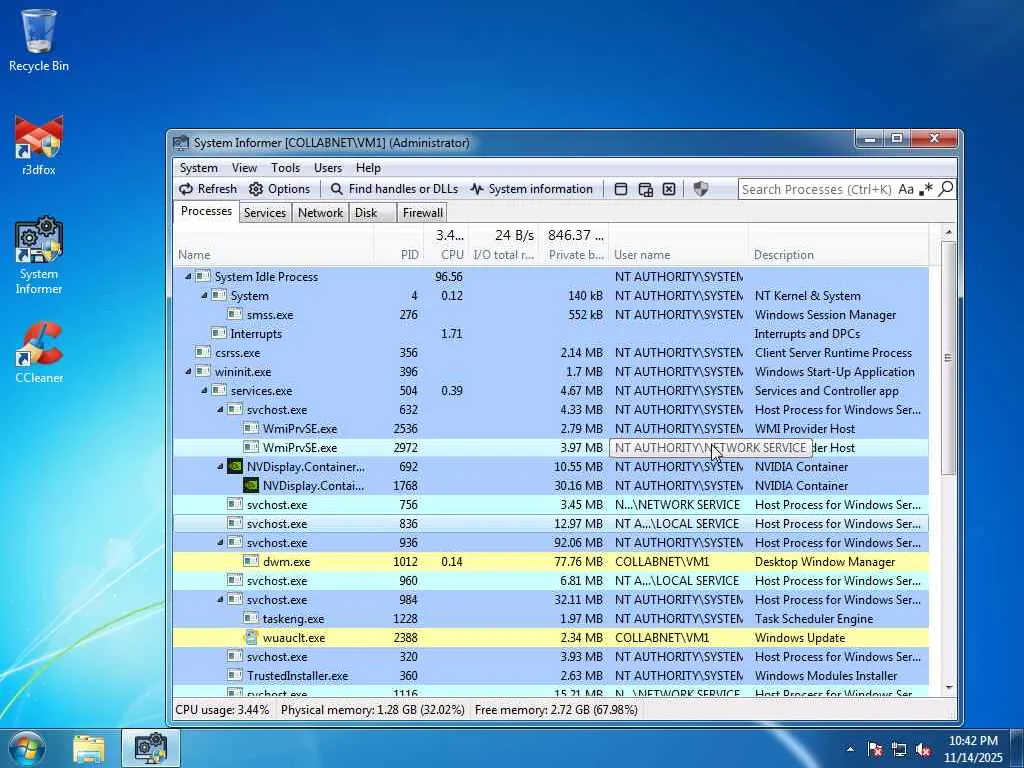The height and width of the screenshot is (768, 1024).
Task: Select the Interrupts row
Action: pyautogui.click(x=551, y=334)
